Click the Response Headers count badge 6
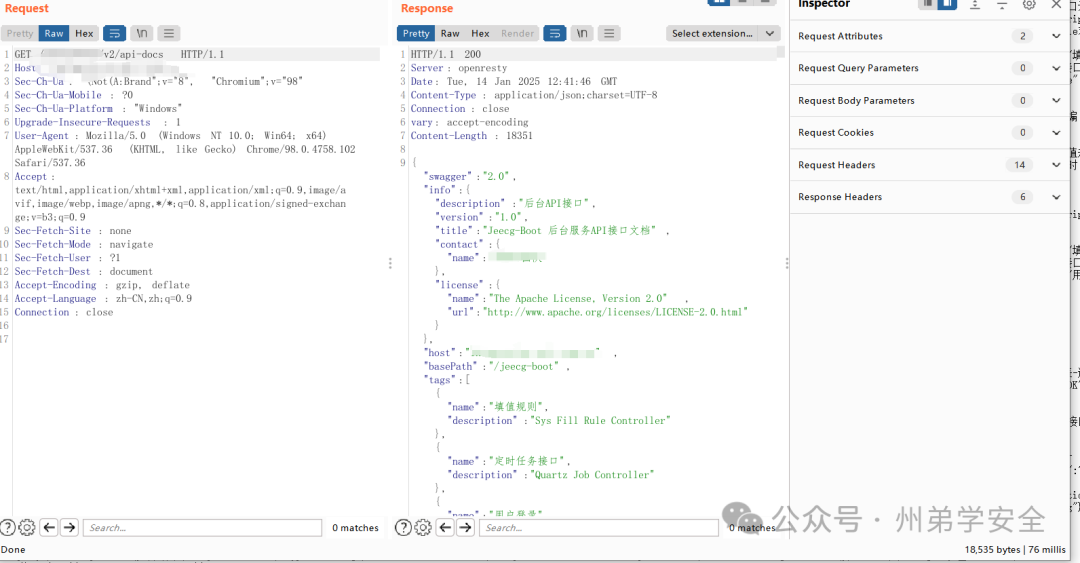 click(x=1022, y=197)
